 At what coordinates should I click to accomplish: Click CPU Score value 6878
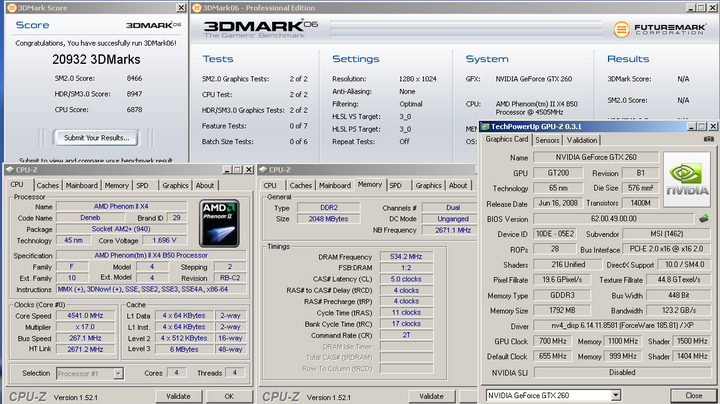(134, 110)
